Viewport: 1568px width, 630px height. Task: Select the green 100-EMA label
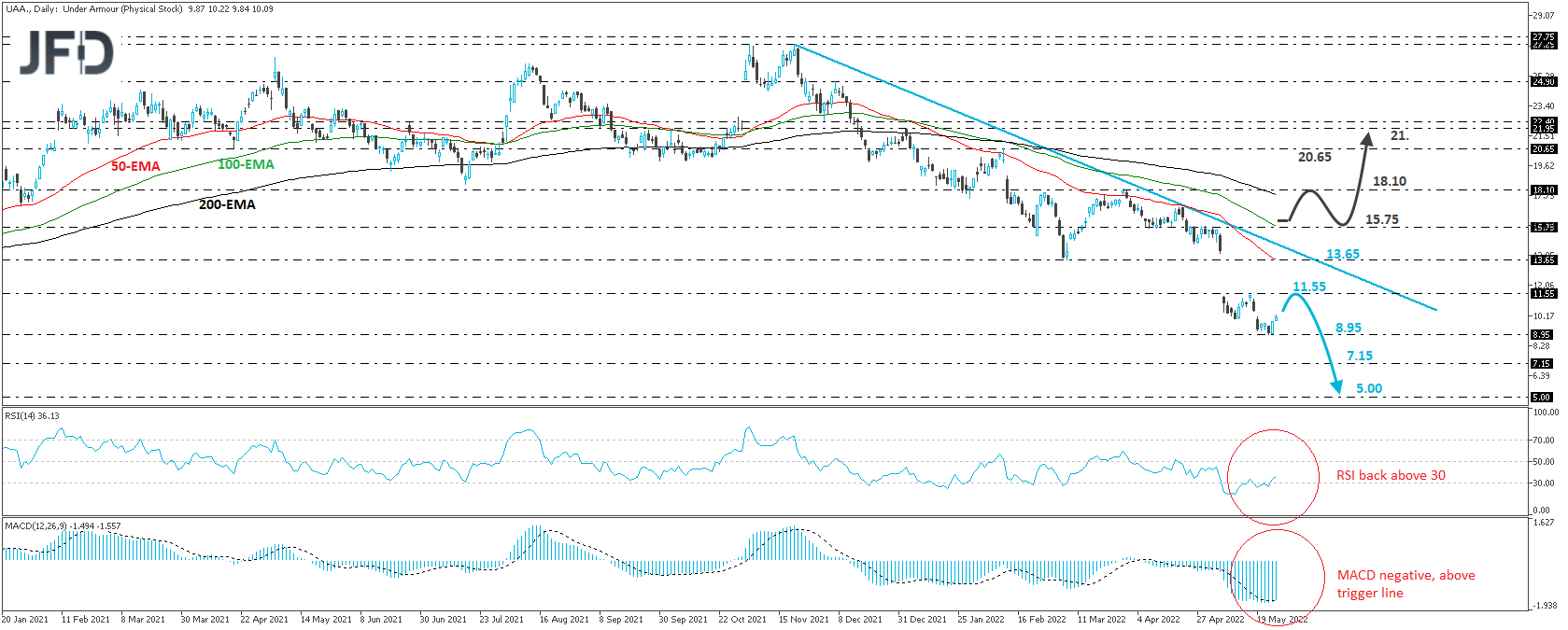[x=246, y=164]
